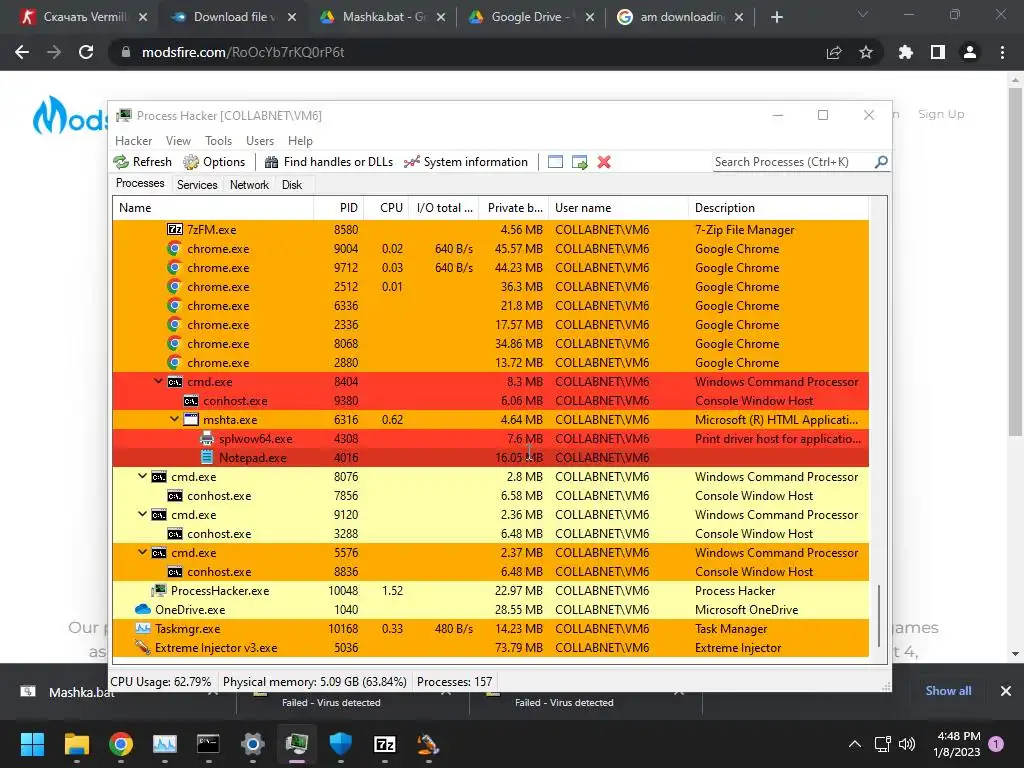Reload the modsfire page
1024x768 pixels.
[x=86, y=52]
